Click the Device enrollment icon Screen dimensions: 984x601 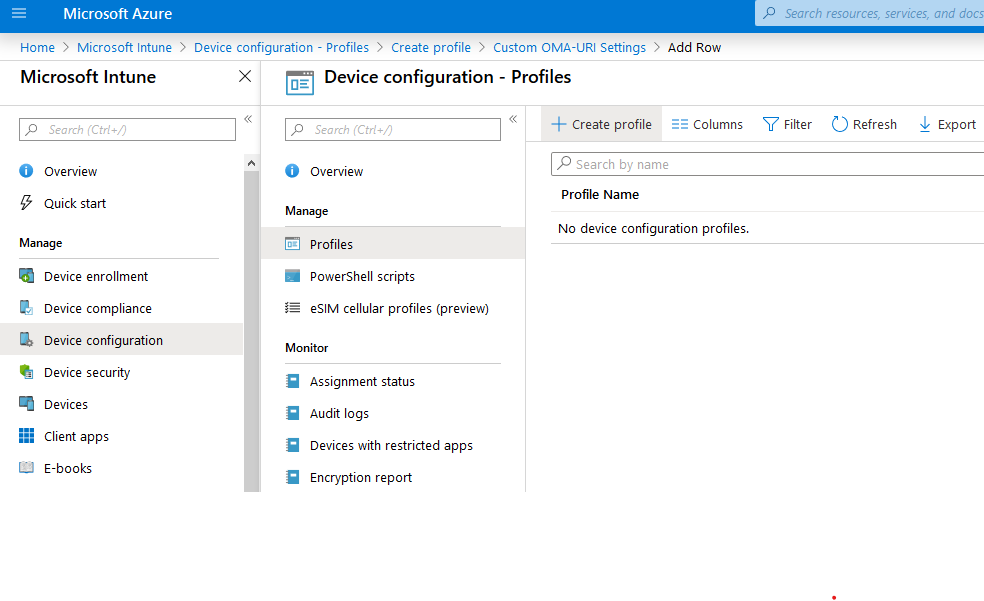coord(27,277)
